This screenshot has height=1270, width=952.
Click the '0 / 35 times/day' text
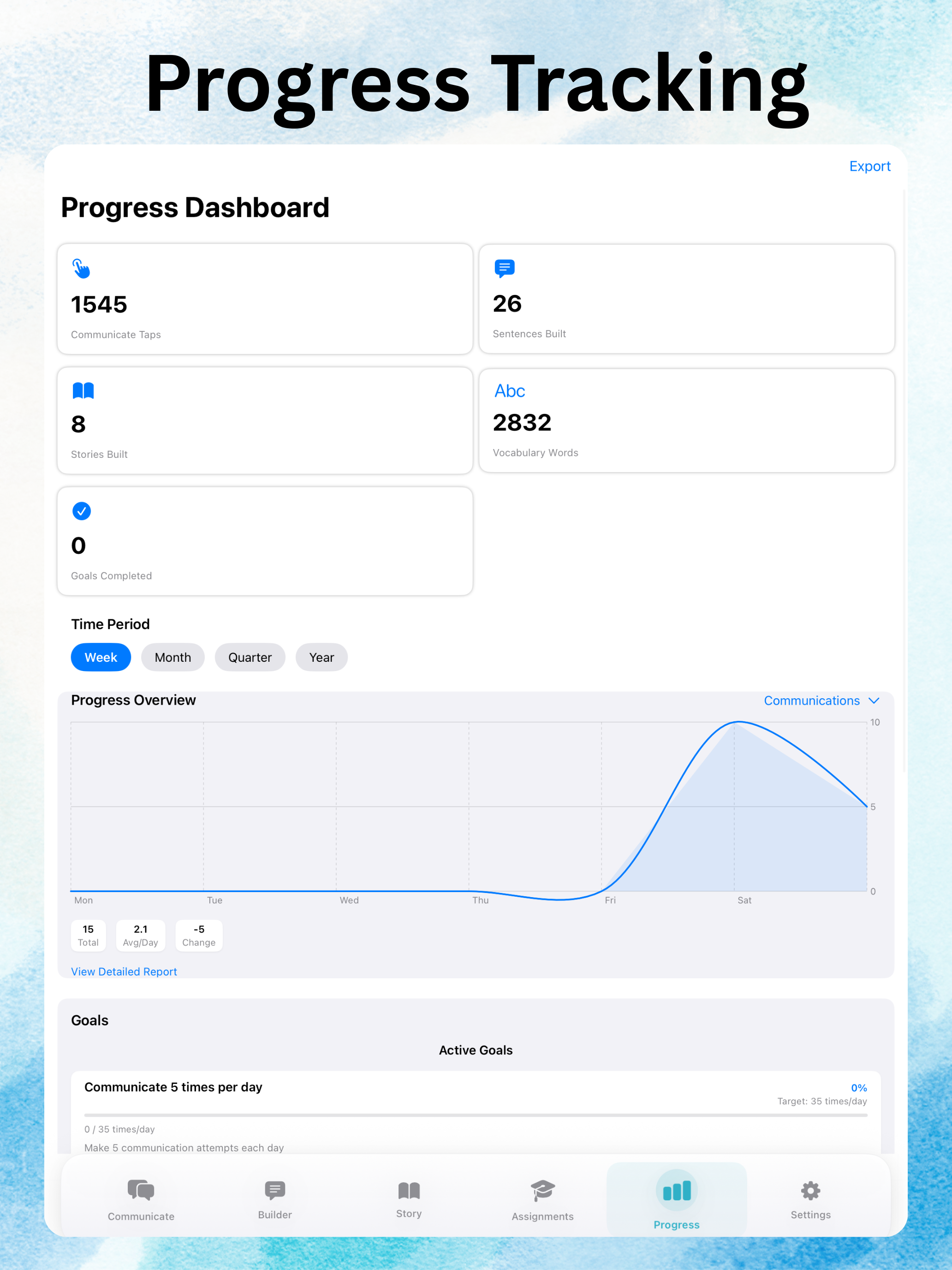[x=119, y=1129]
